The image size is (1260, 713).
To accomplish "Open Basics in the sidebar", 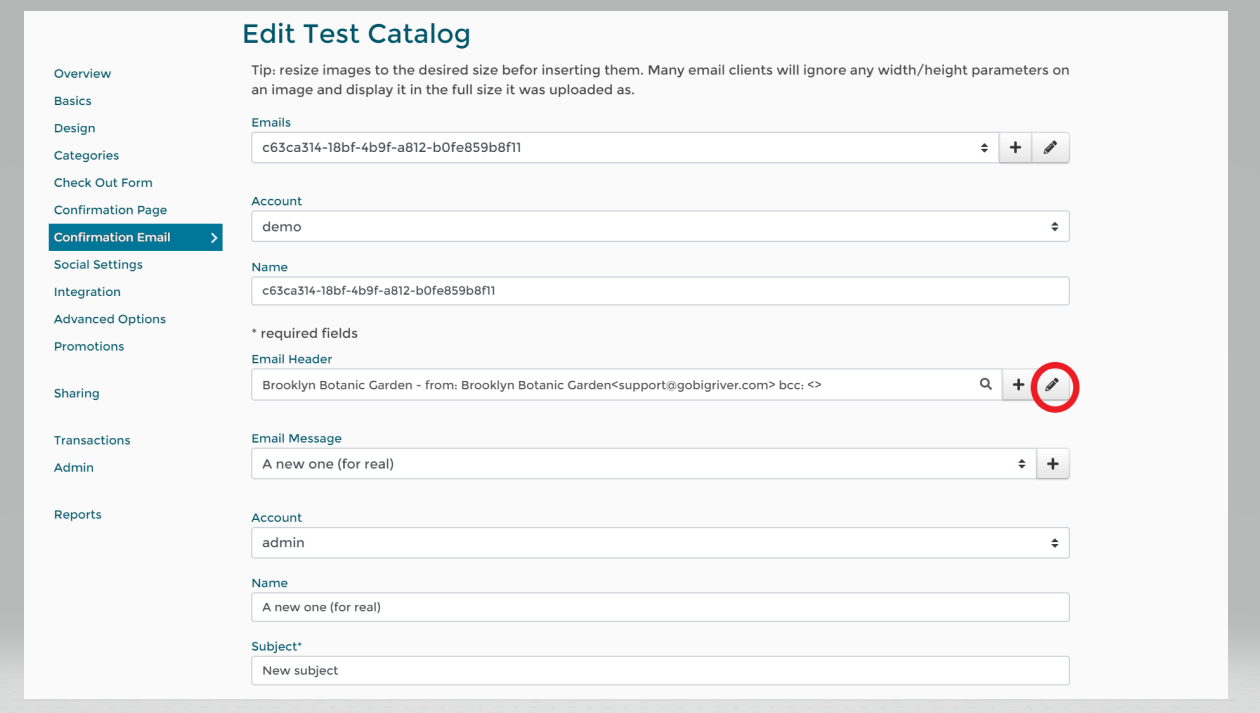I will [73, 101].
